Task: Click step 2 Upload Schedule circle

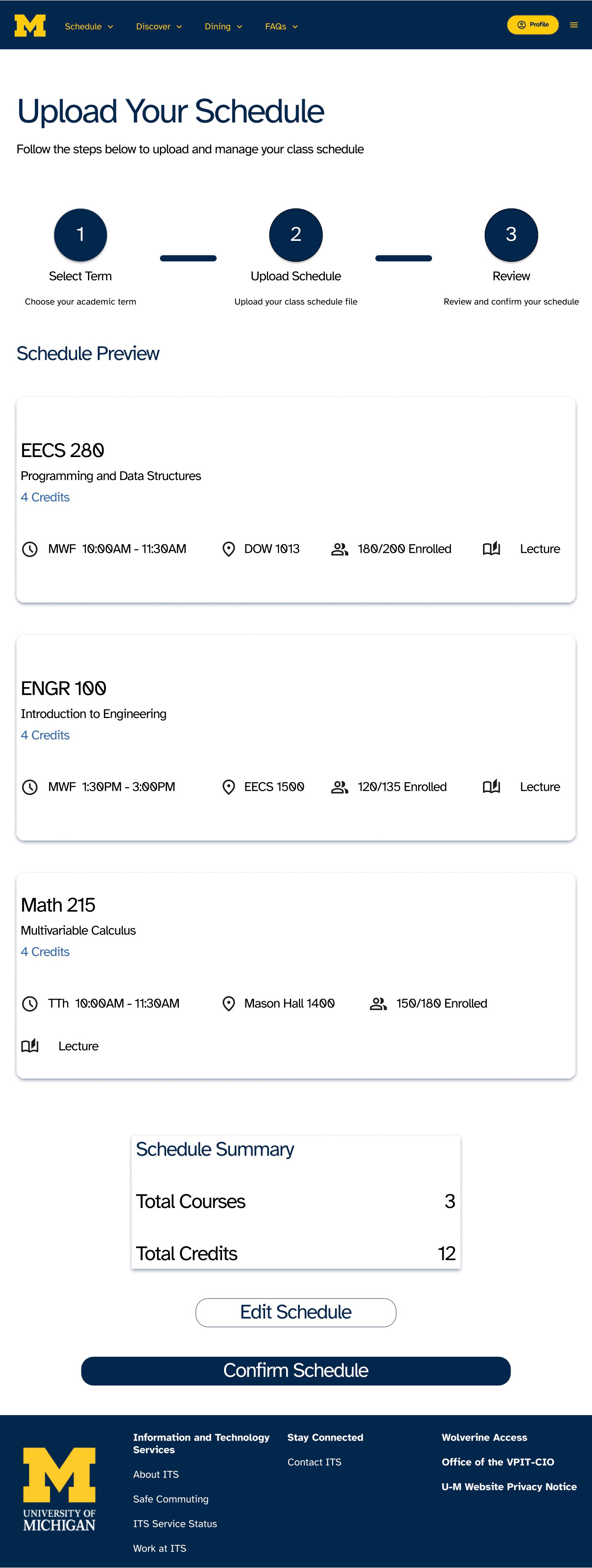Action: point(296,235)
